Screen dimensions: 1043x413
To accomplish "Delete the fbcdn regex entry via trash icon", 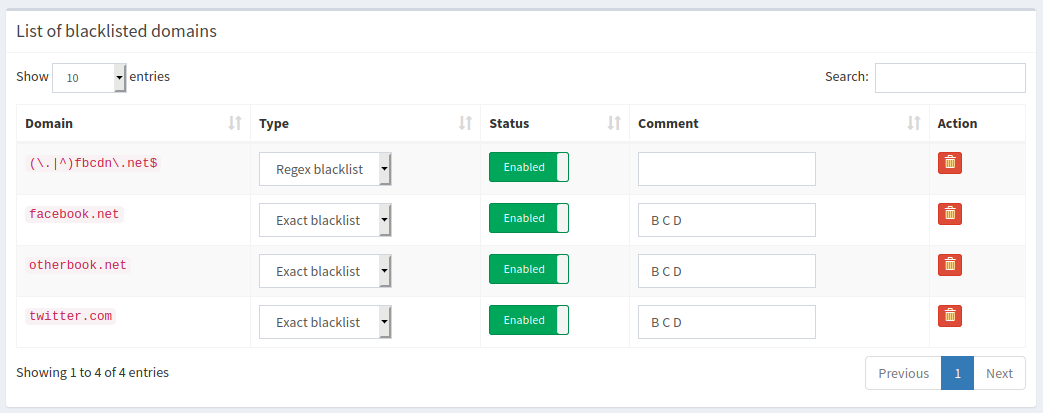I will [x=949, y=163].
